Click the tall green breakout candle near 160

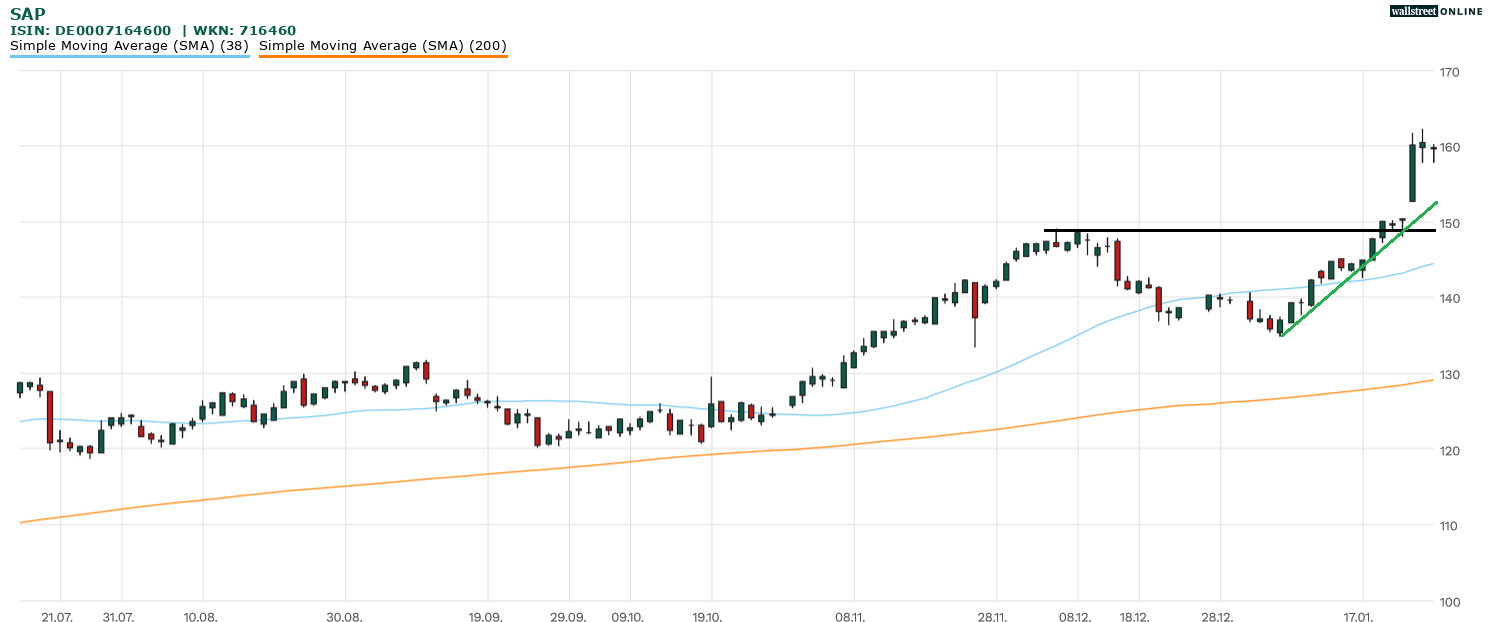coord(1412,173)
